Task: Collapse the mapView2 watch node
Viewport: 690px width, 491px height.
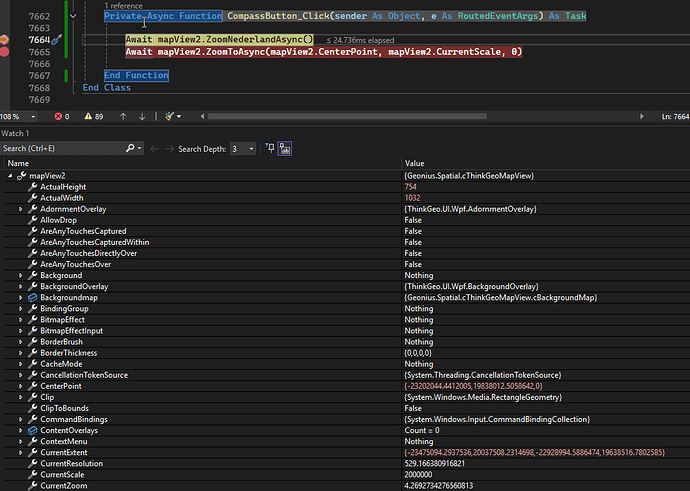Action: pyautogui.click(x=10, y=176)
